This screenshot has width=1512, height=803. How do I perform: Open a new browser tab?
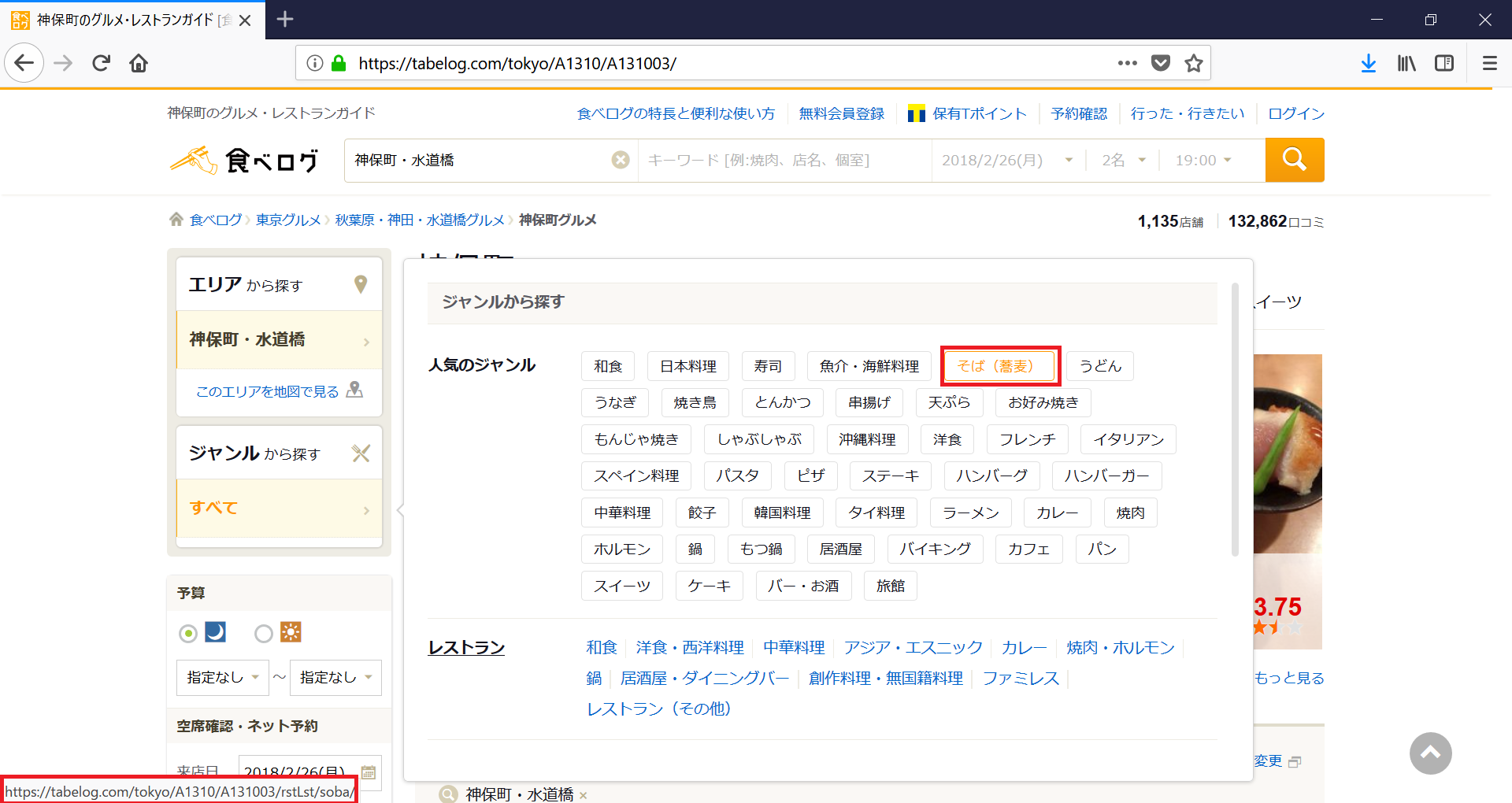pyautogui.click(x=285, y=19)
